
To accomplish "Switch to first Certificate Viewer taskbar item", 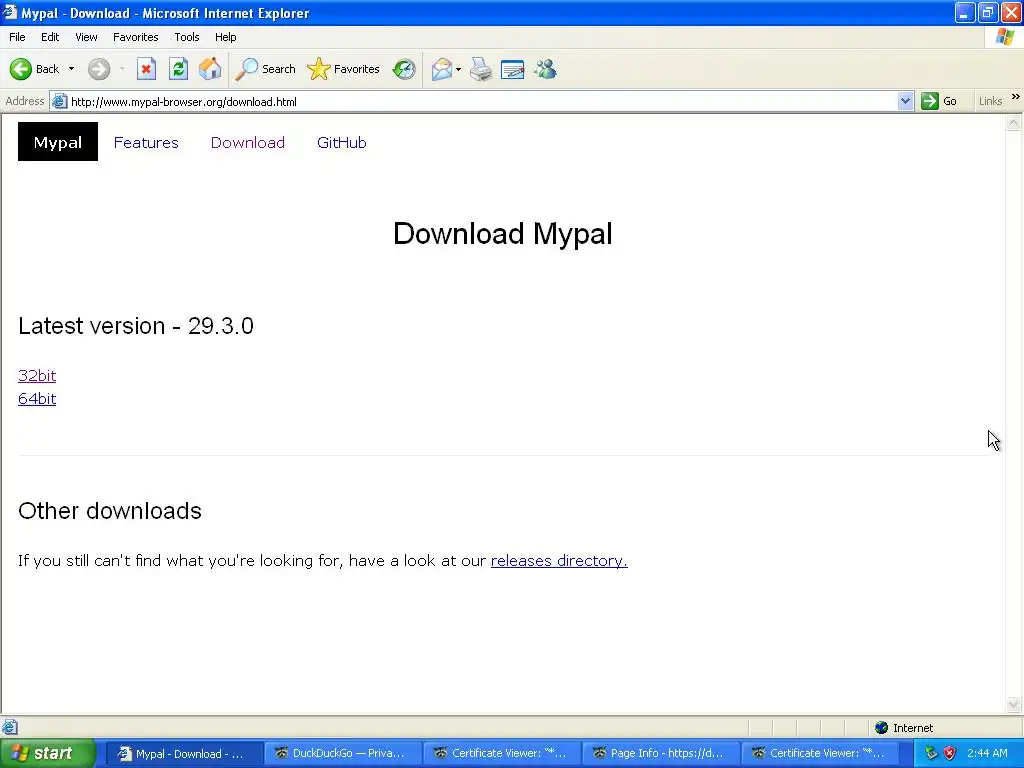I will [502, 754].
